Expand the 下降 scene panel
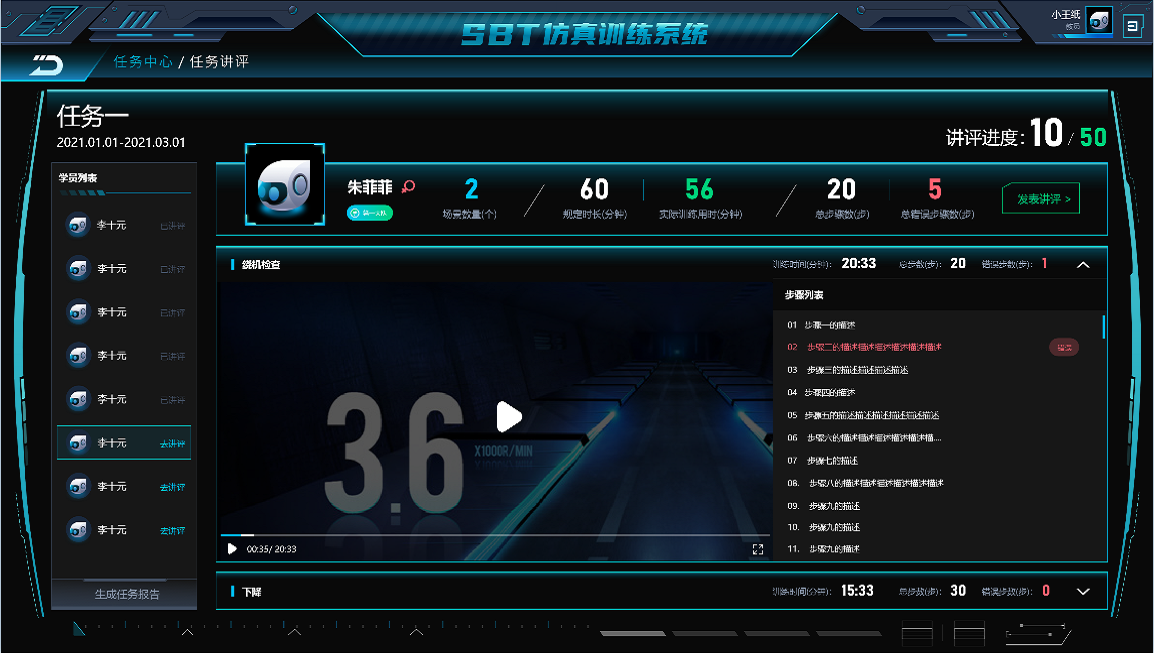Viewport: 1154px width, 653px height. tap(1083, 591)
